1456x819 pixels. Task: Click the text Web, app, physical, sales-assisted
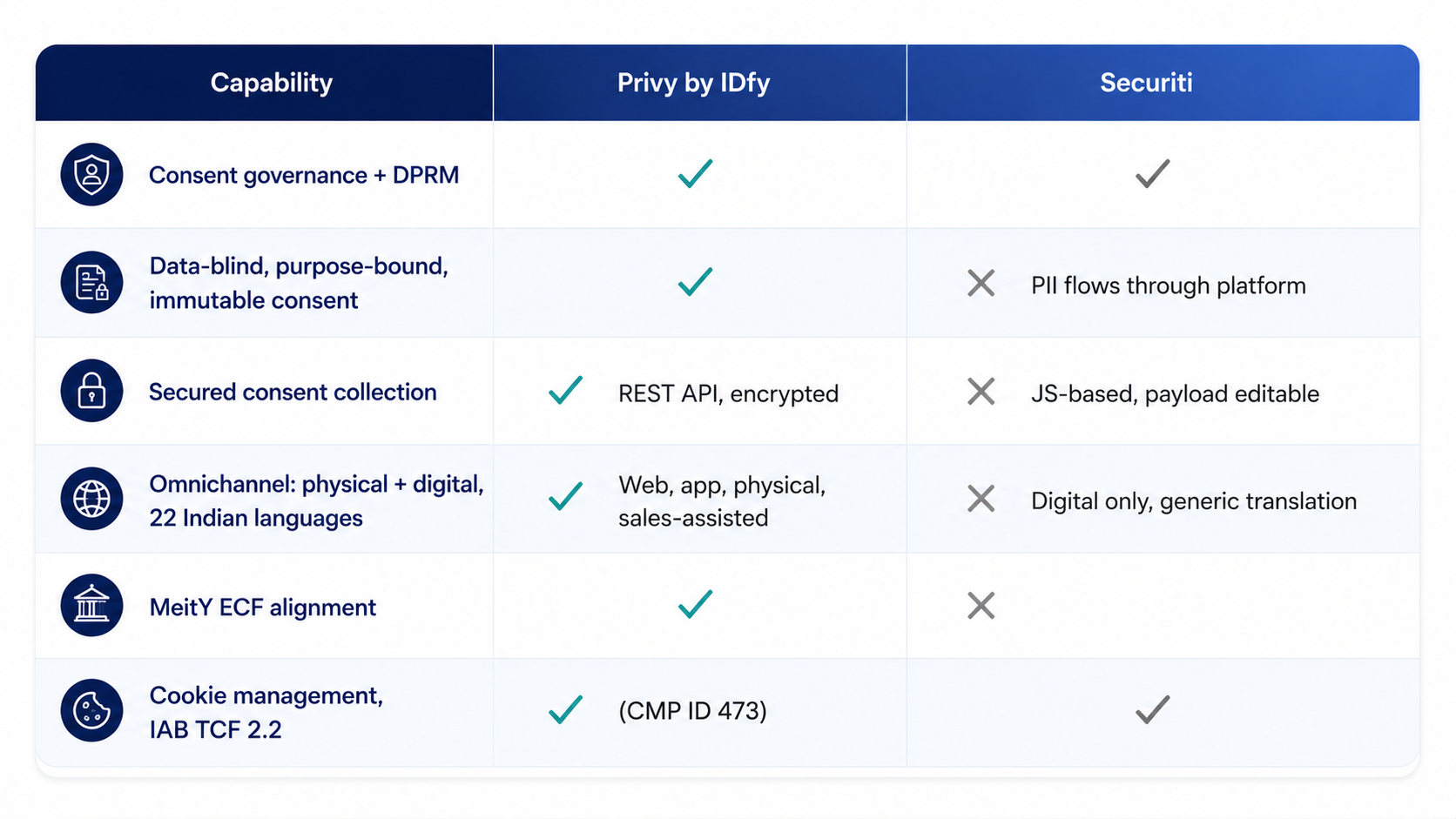pos(722,501)
